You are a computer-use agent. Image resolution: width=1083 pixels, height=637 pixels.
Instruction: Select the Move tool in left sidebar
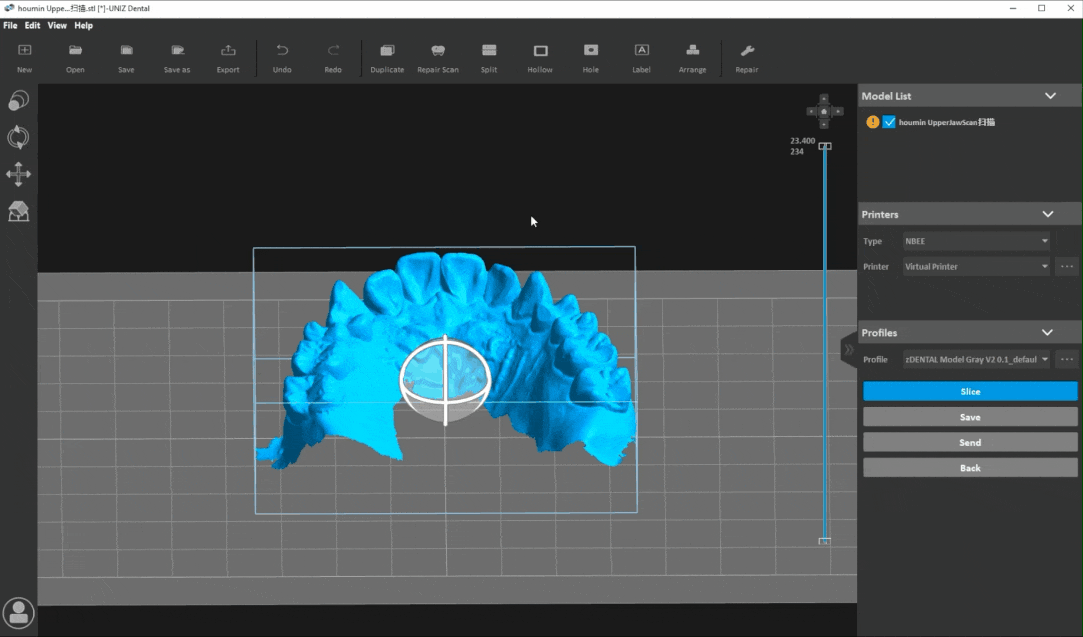[x=18, y=175]
